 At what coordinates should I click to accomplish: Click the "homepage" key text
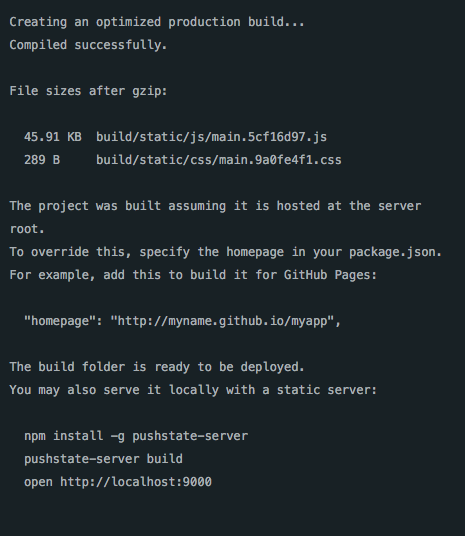coord(60,321)
